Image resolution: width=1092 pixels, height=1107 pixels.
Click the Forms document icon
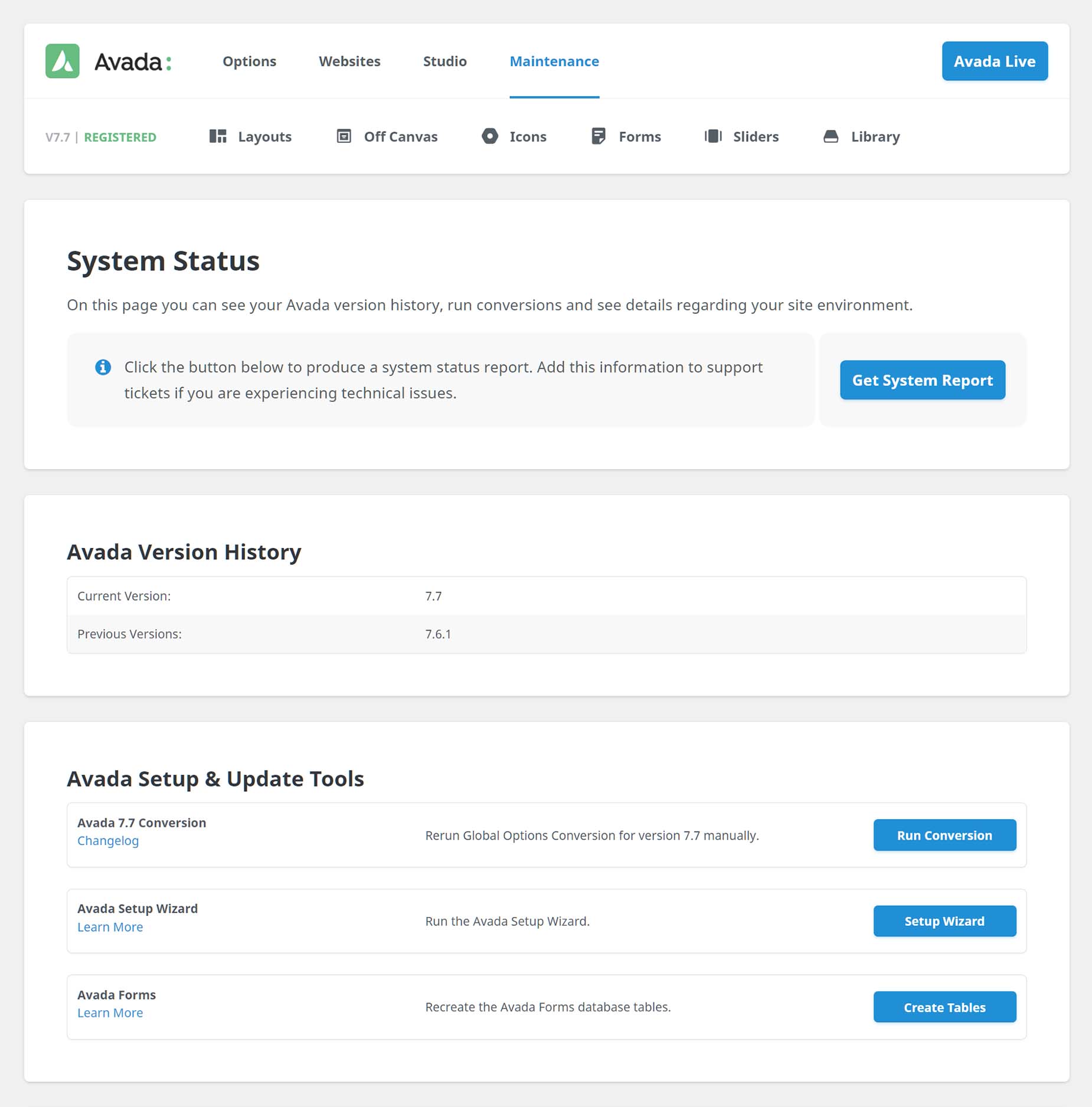coord(599,136)
